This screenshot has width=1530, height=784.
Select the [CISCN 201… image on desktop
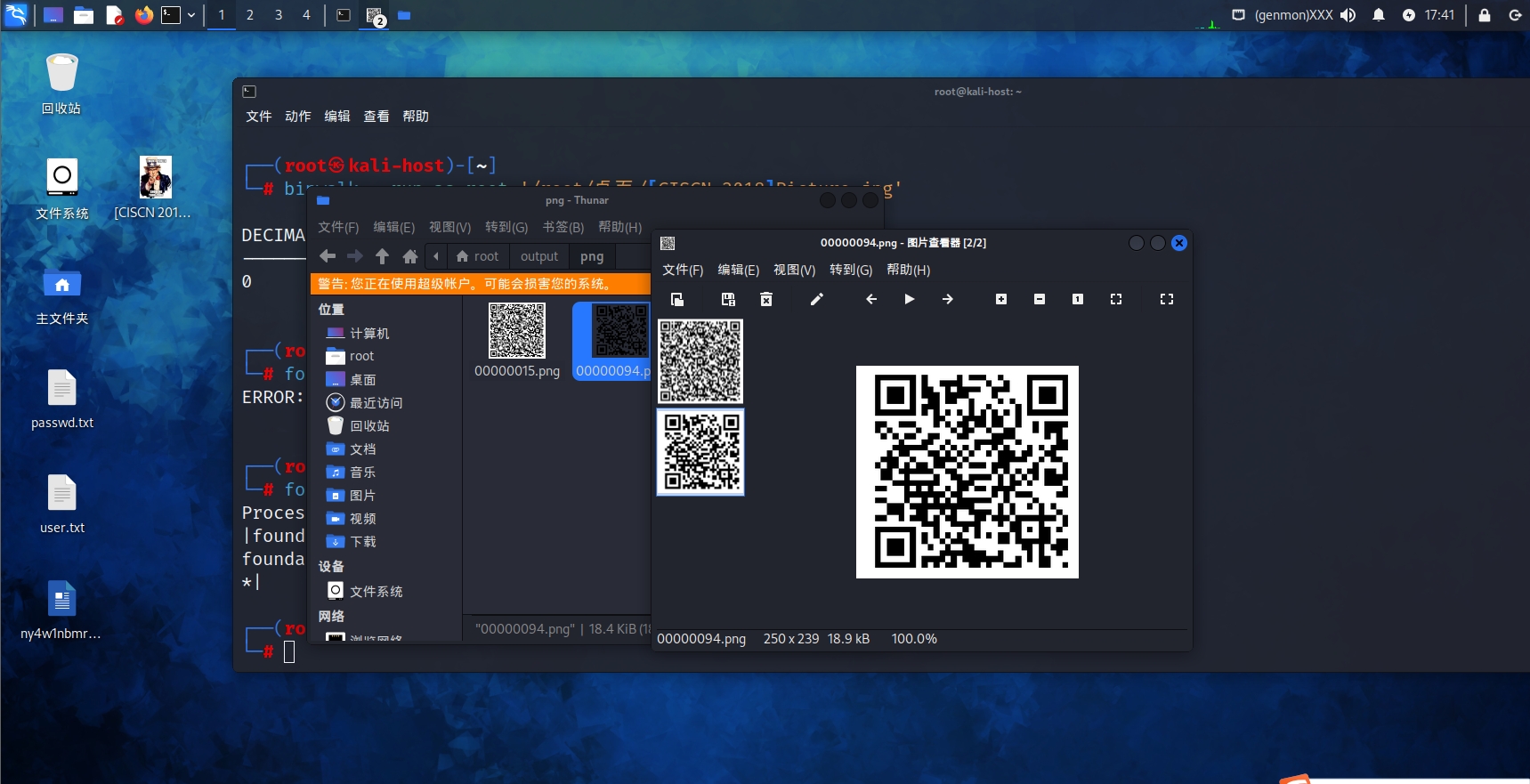[x=153, y=188]
